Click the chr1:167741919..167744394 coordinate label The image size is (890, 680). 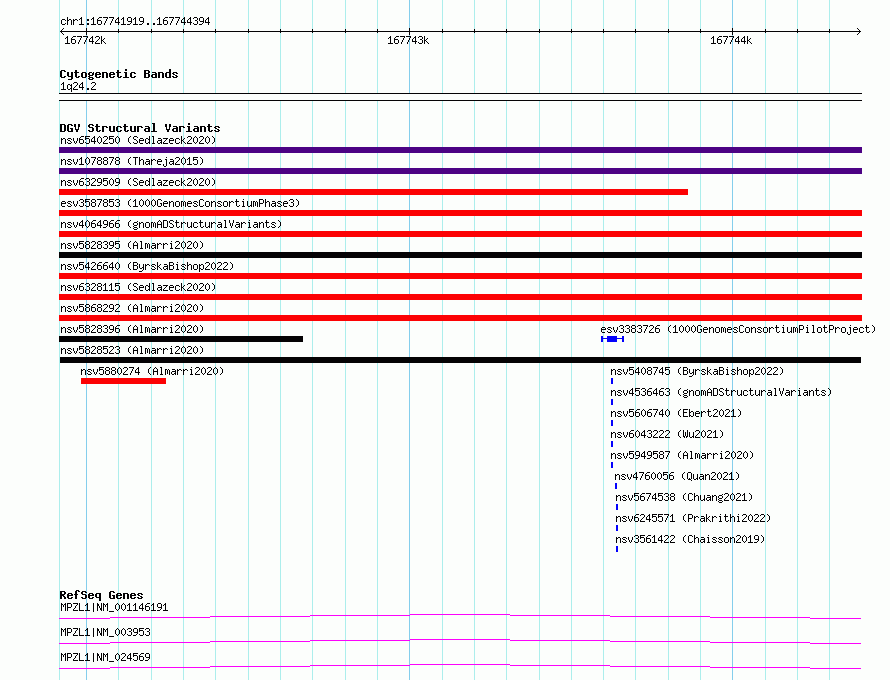pyautogui.click(x=135, y=21)
